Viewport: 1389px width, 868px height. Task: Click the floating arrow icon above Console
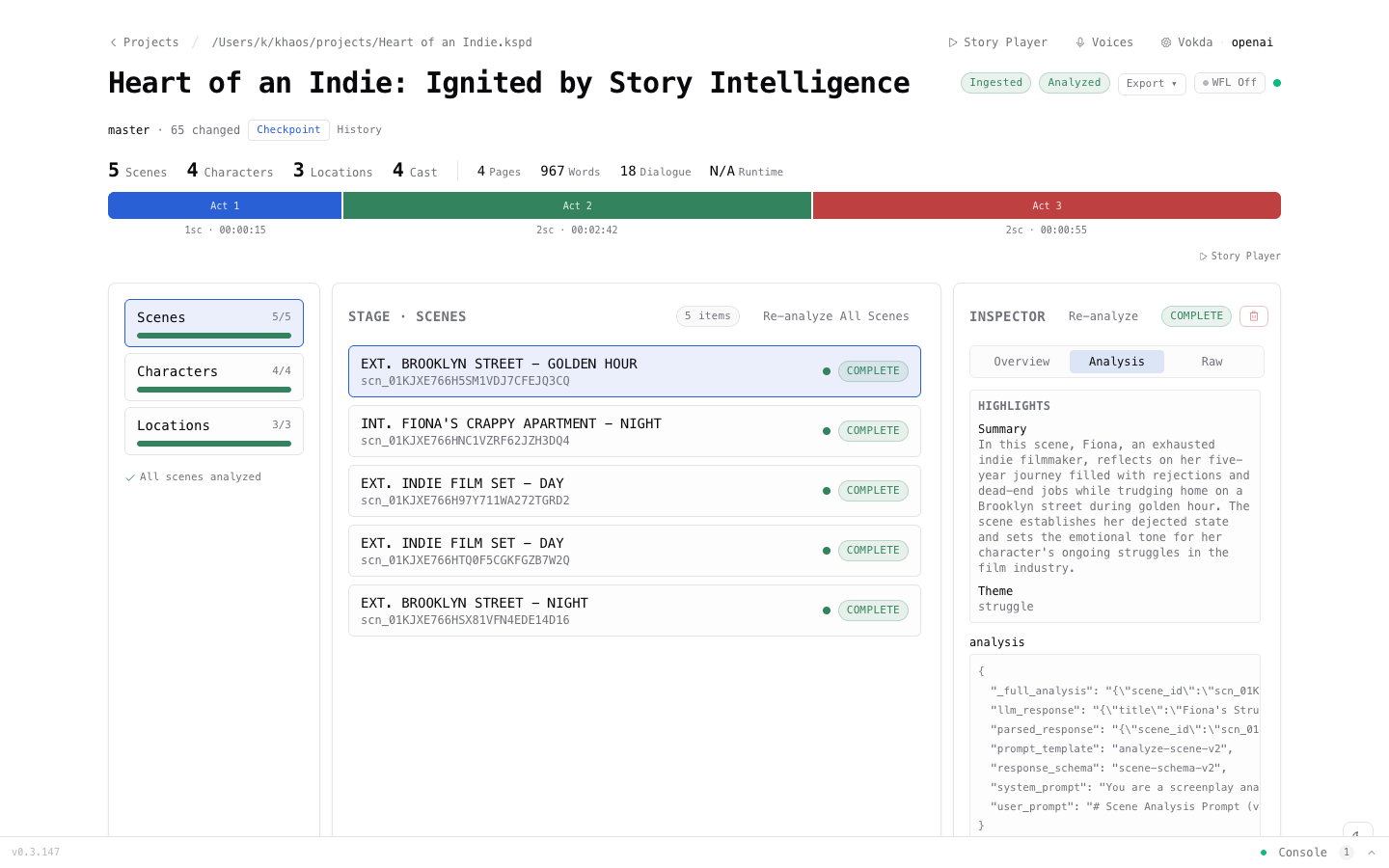tap(1357, 833)
